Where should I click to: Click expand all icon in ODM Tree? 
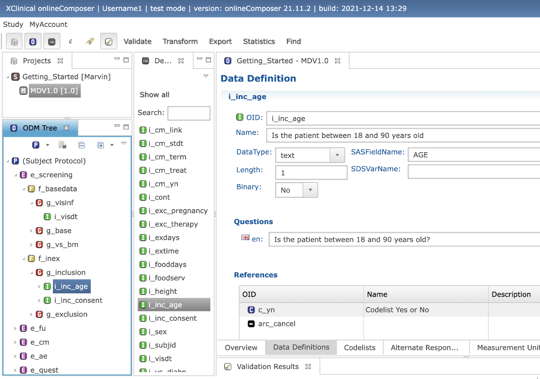point(100,145)
